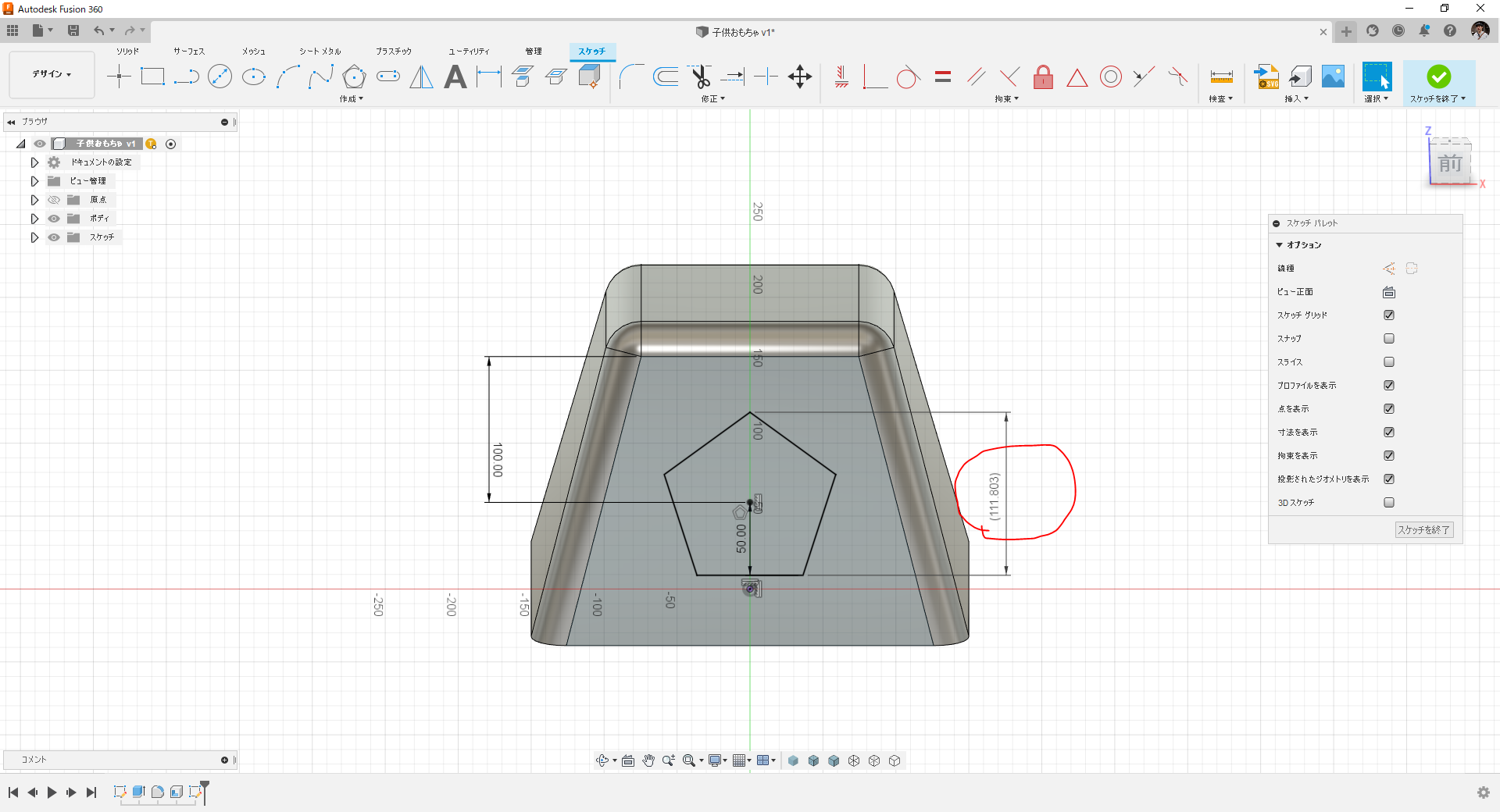Choose the Polygon sketch tool

tap(354, 77)
